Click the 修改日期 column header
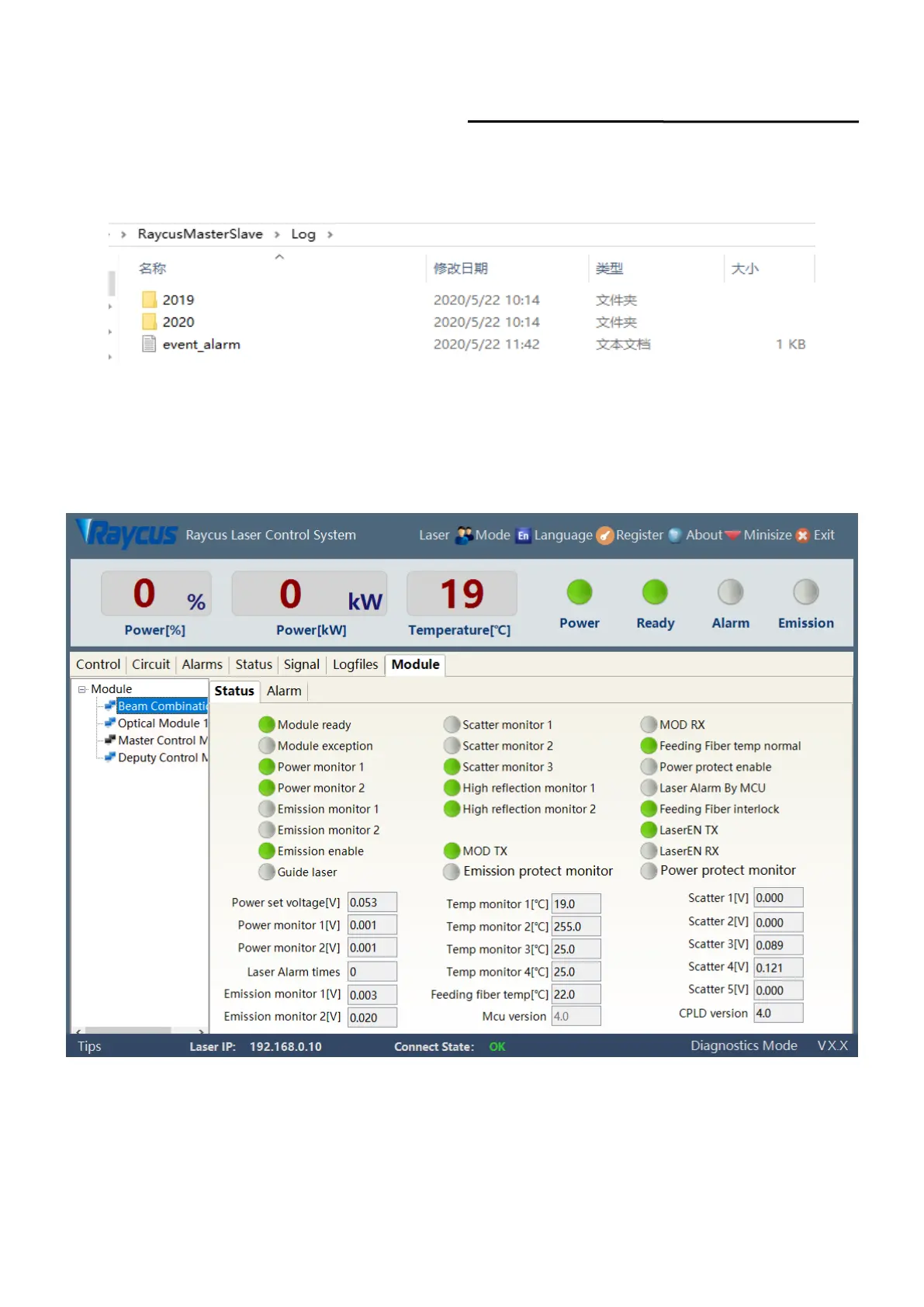The height and width of the screenshot is (1307, 924). tap(460, 269)
